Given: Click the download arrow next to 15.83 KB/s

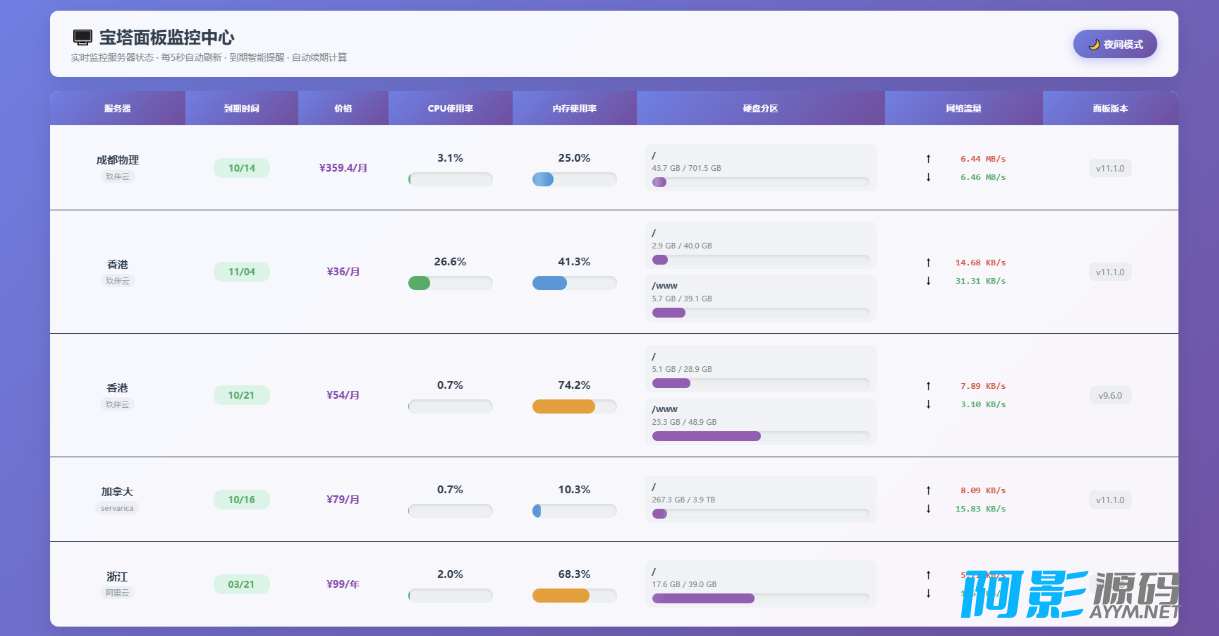Looking at the screenshot, I should (x=928, y=508).
